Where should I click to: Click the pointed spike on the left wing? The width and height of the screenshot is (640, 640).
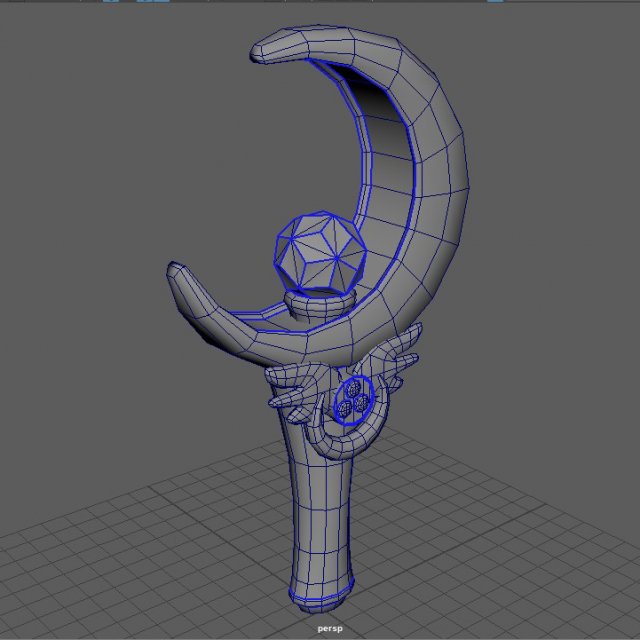[x=279, y=404]
